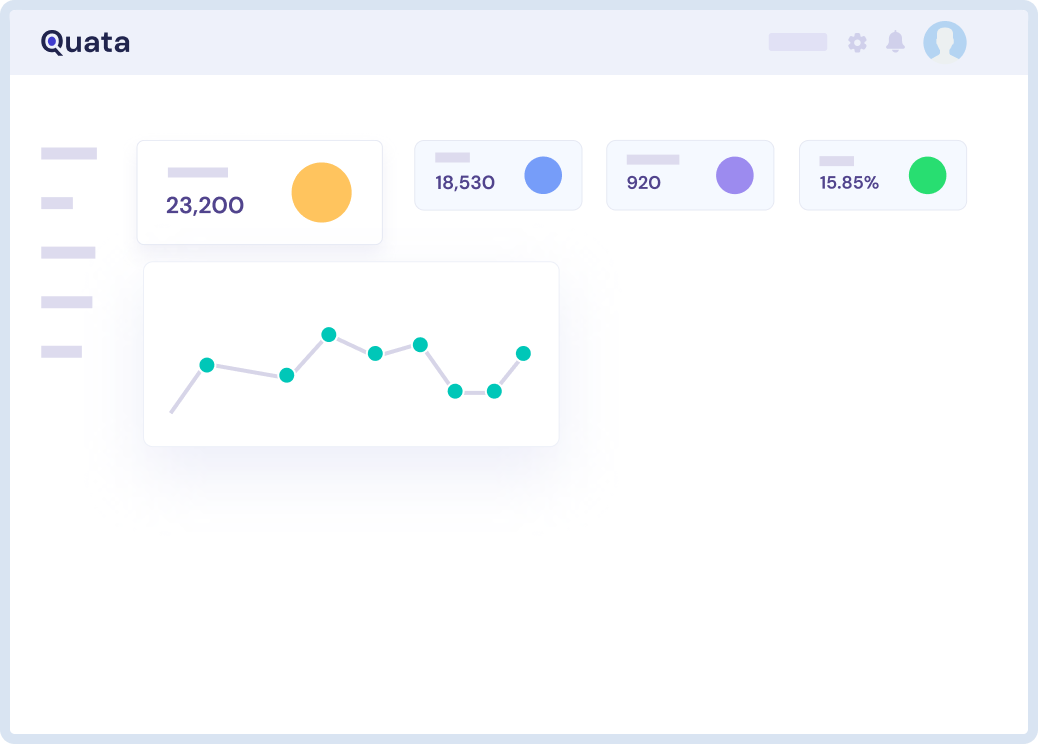Image resolution: width=1038 pixels, height=744 pixels.
Task: Click the blue circle on 18,530 card
Action: coord(543,175)
